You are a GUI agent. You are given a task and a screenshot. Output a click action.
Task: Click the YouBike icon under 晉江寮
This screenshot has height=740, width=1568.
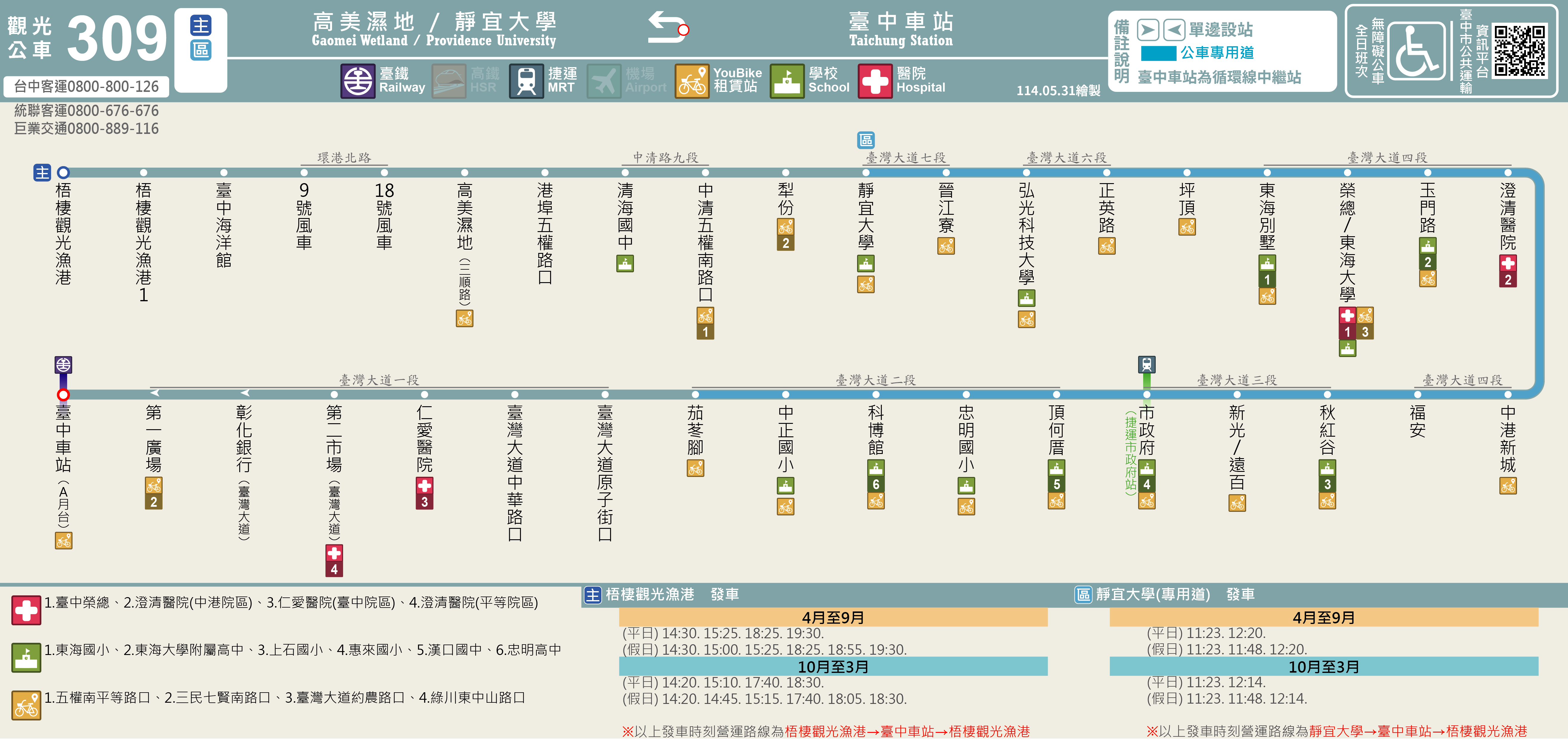(946, 246)
